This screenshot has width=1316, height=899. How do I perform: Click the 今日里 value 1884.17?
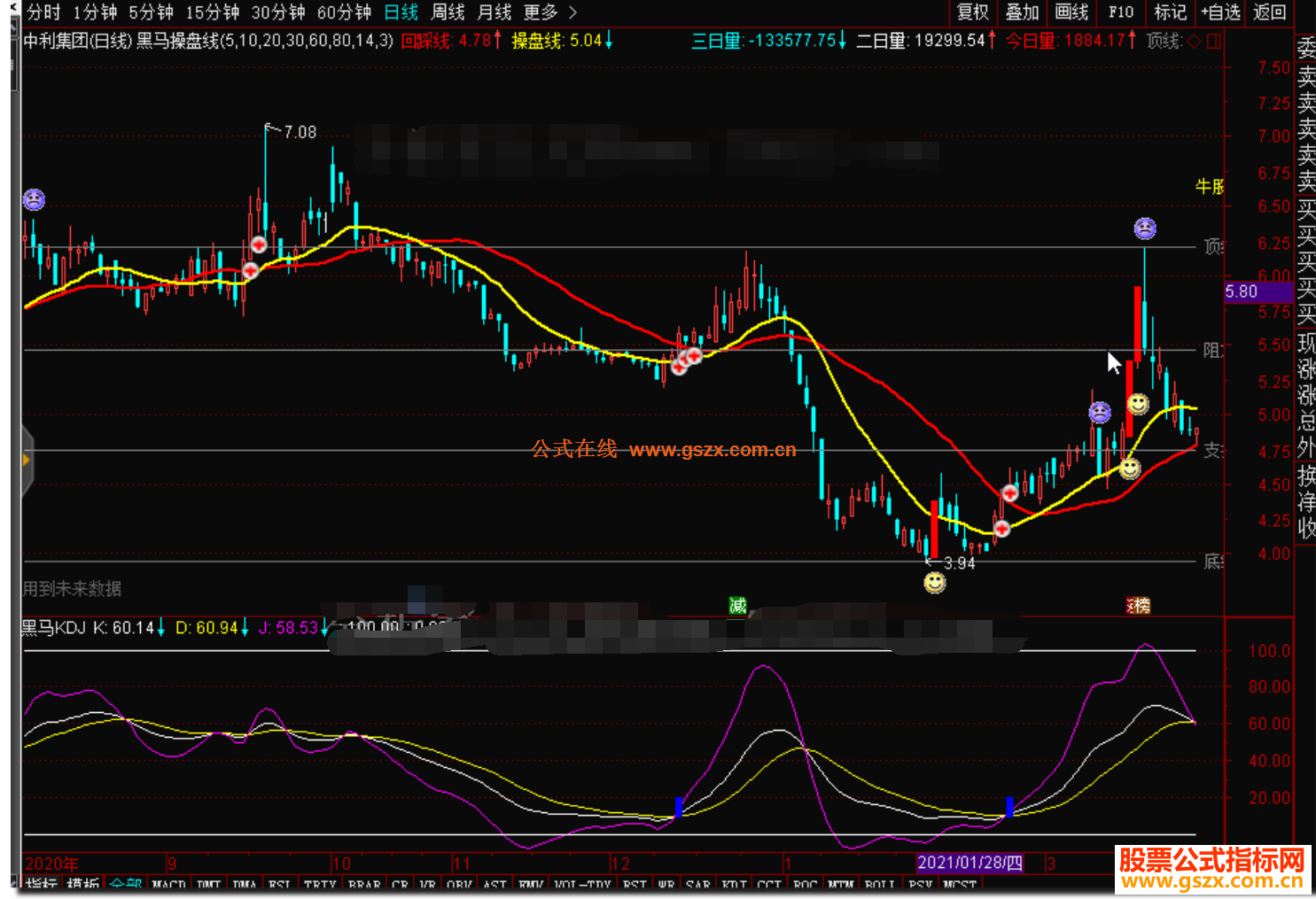pyautogui.click(x=1071, y=41)
